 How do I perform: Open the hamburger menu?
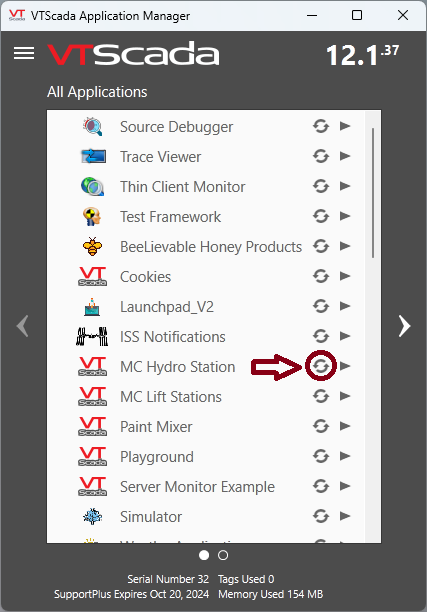pyautogui.click(x=24, y=53)
